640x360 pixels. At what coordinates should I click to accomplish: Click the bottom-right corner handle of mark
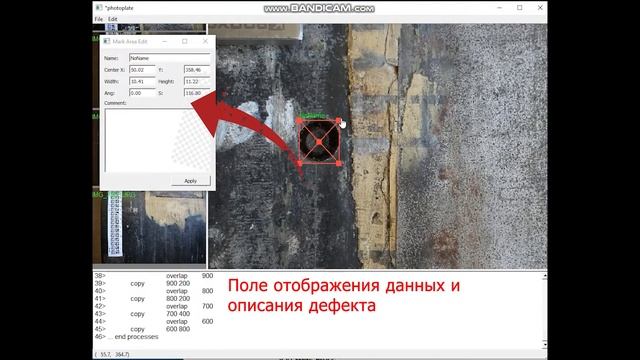tap(338, 163)
